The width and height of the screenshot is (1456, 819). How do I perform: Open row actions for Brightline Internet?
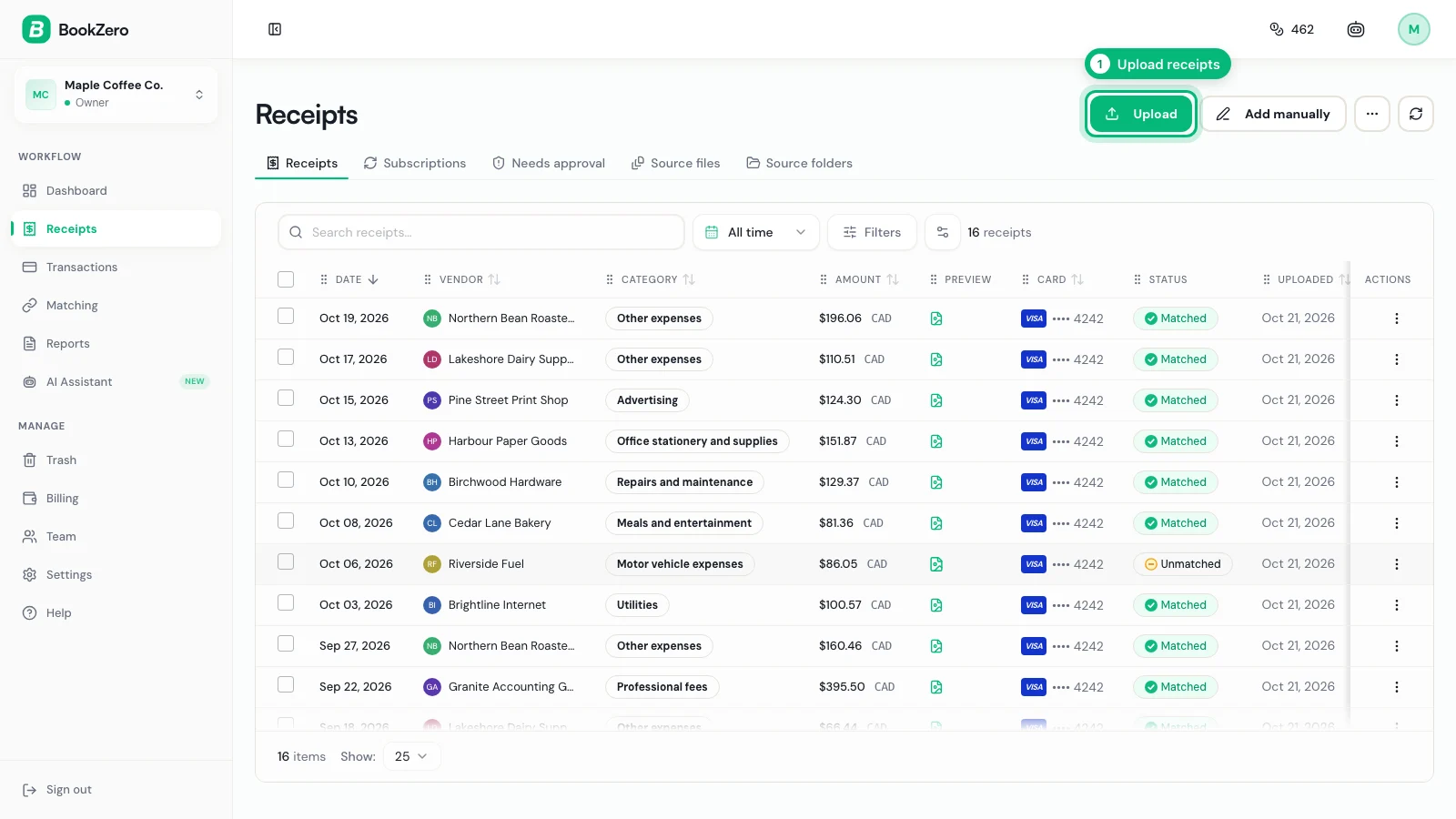[1397, 605]
